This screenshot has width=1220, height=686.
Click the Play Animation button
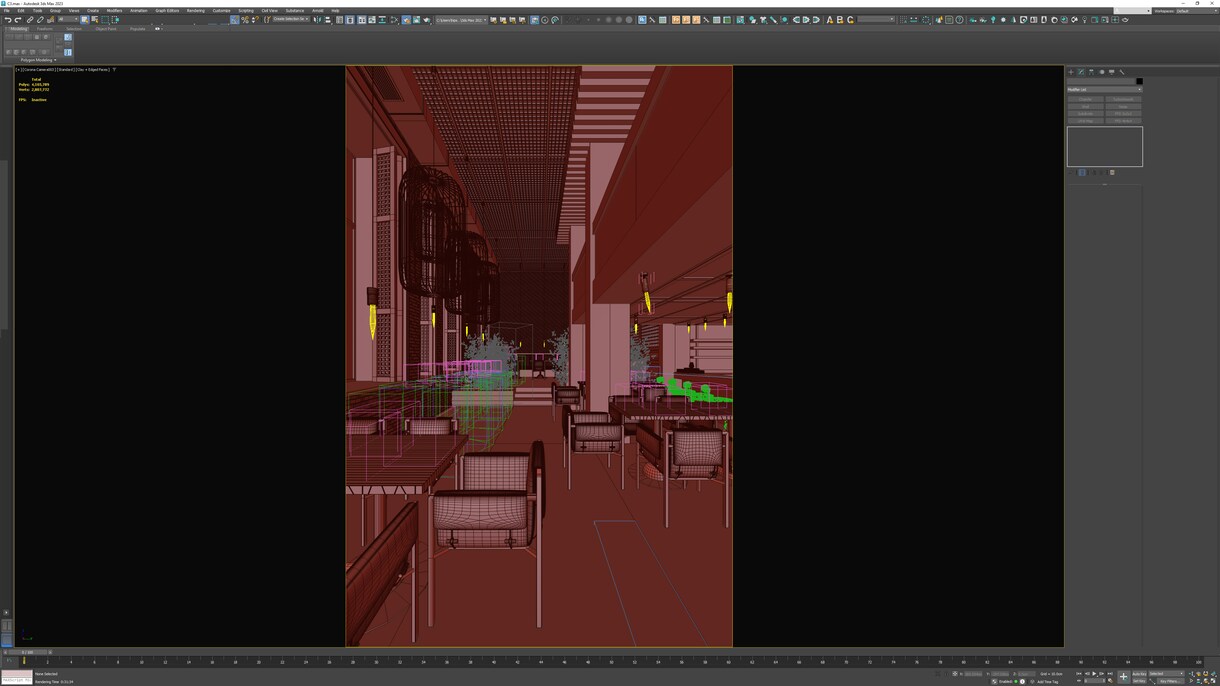click(x=1094, y=674)
